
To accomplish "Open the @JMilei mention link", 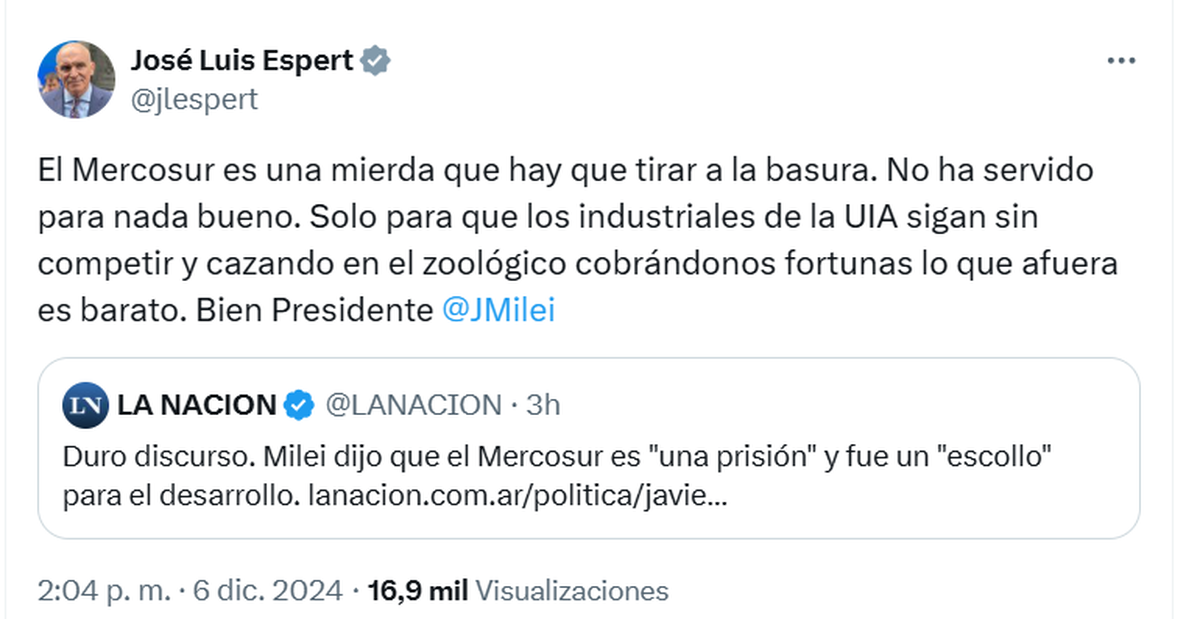I will [498, 310].
